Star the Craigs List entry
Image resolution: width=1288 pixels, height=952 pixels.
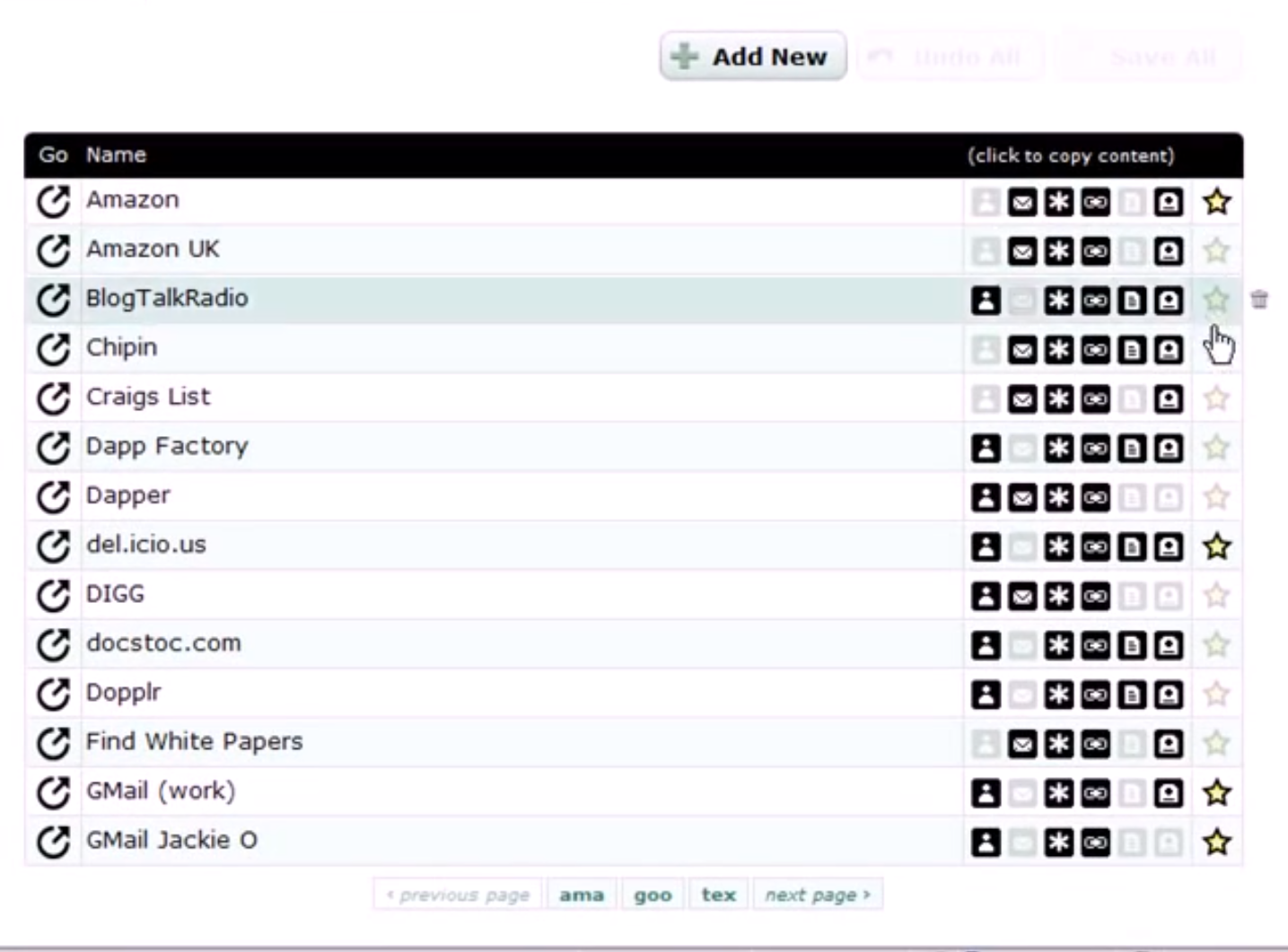1216,398
